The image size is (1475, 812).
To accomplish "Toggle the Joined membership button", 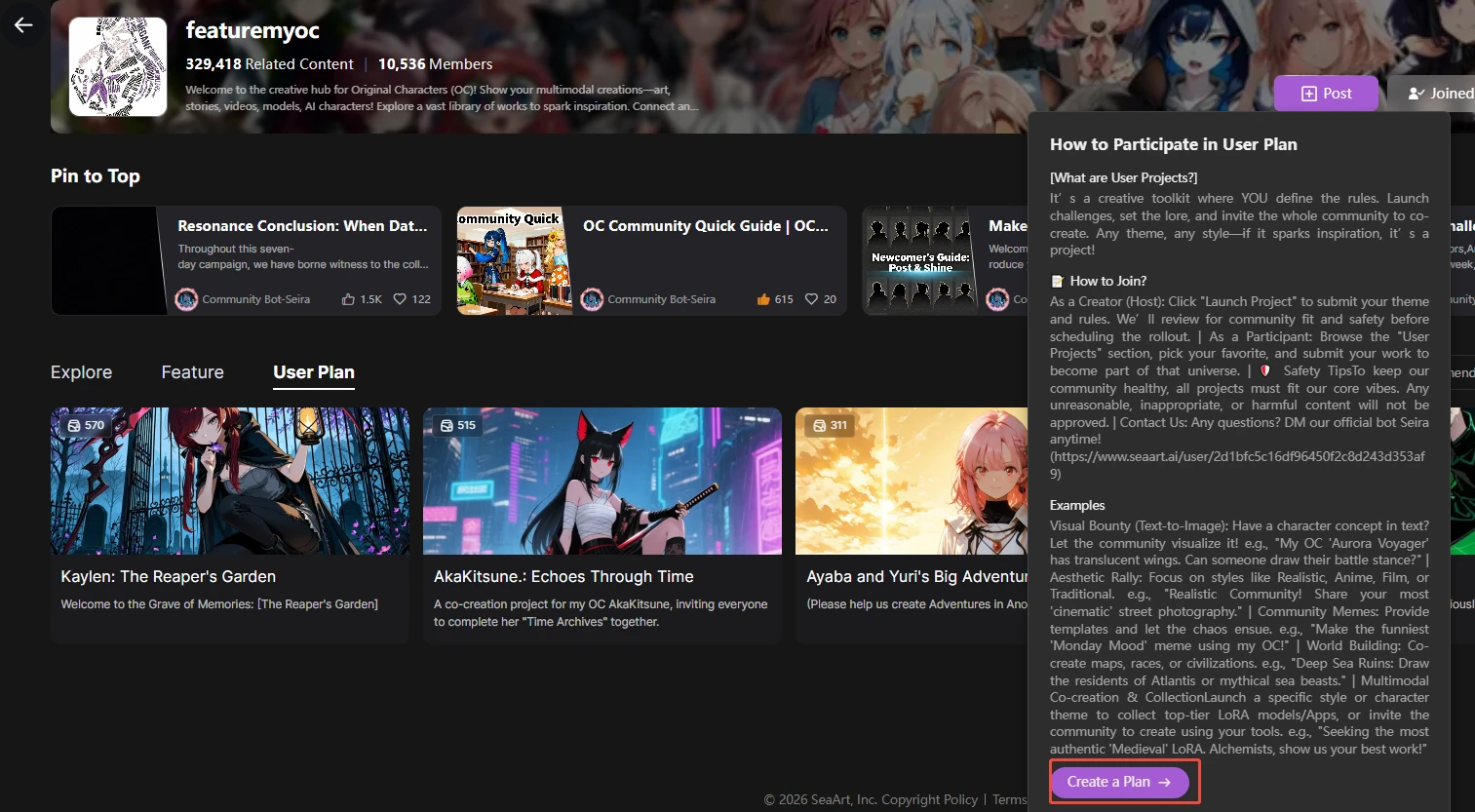I will click(x=1439, y=94).
